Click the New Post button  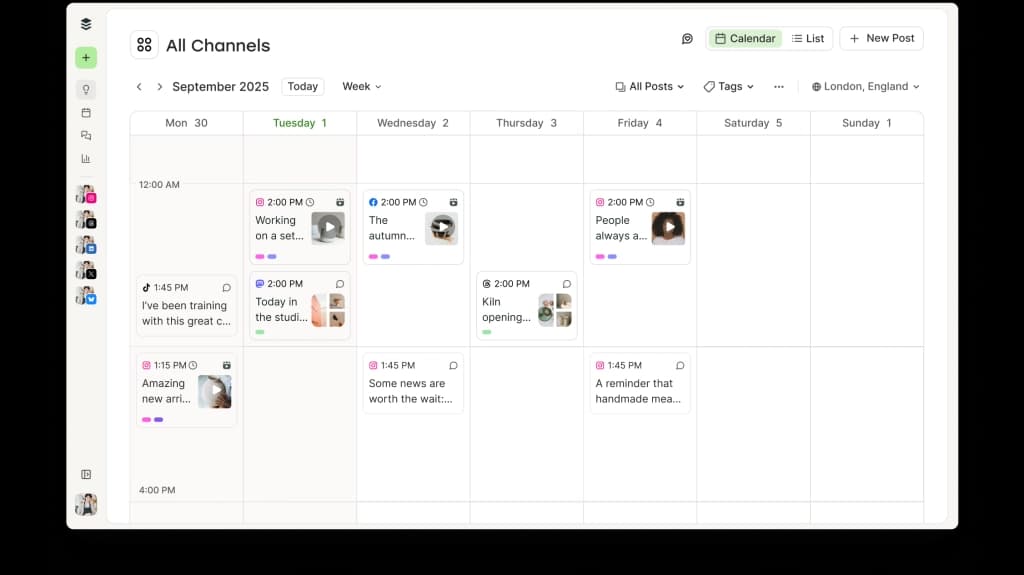click(x=881, y=39)
